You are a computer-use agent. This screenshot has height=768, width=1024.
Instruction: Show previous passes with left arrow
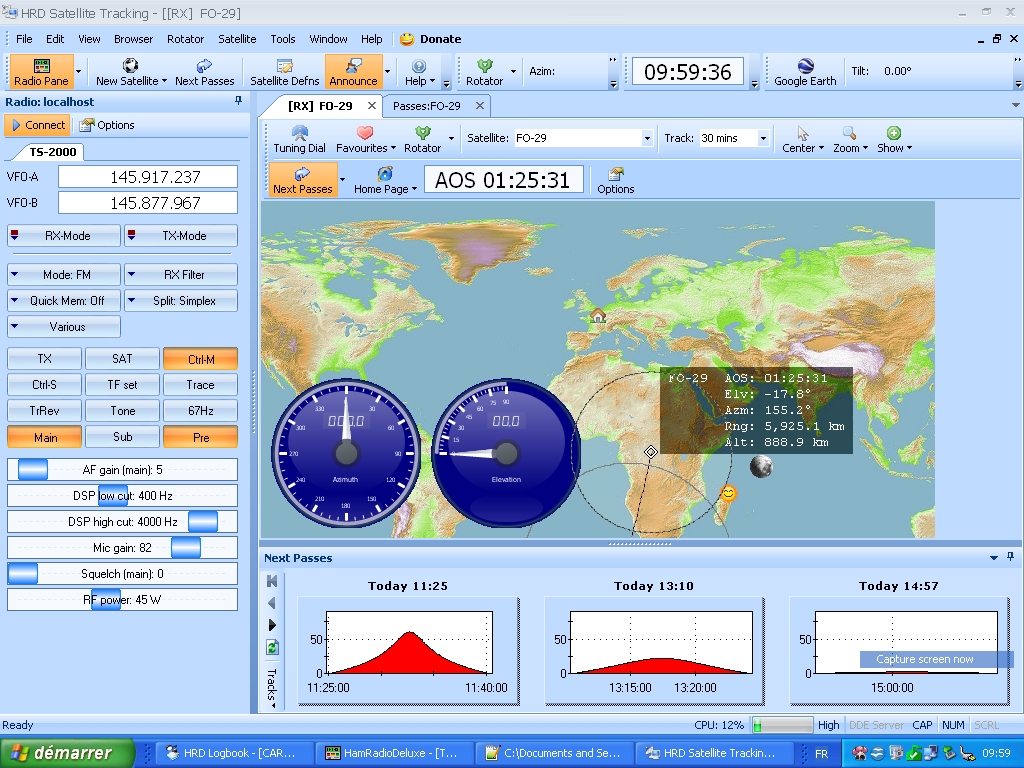point(272,603)
